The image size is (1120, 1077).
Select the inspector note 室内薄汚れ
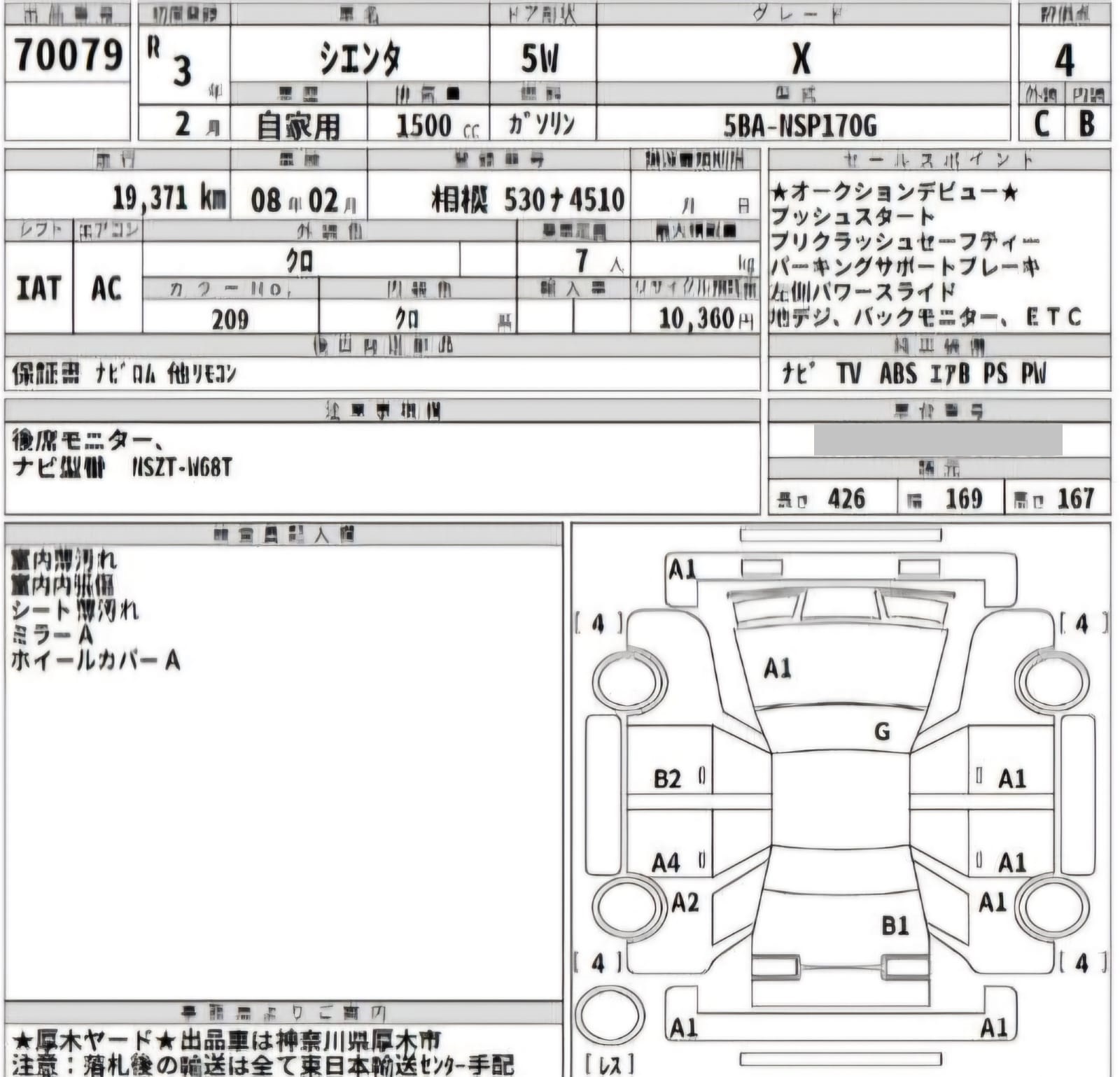[64, 560]
